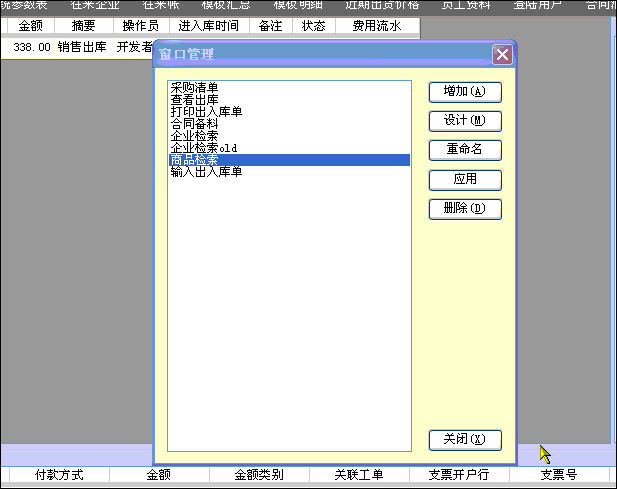Select 采购清单 in the window list
The width and height of the screenshot is (617, 489).
point(194,88)
